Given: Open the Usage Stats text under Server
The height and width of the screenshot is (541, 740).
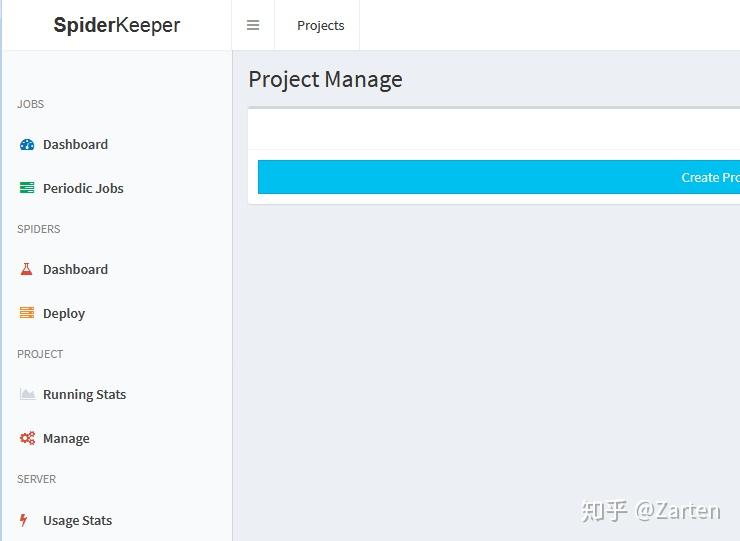Looking at the screenshot, I should (77, 520).
